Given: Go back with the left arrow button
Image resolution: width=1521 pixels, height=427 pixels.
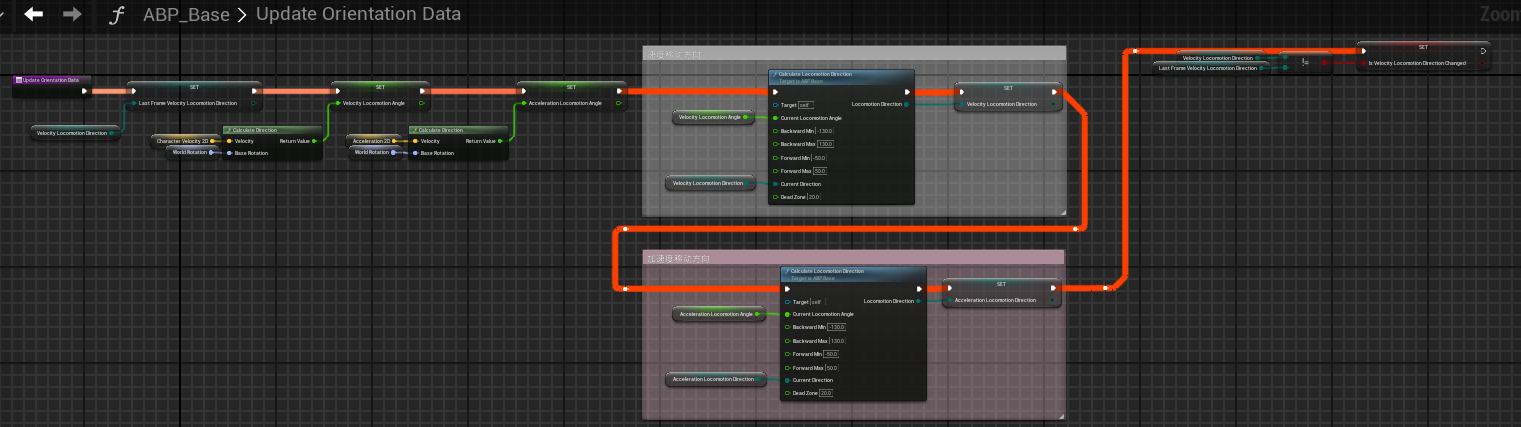Looking at the screenshot, I should click(x=34, y=14).
